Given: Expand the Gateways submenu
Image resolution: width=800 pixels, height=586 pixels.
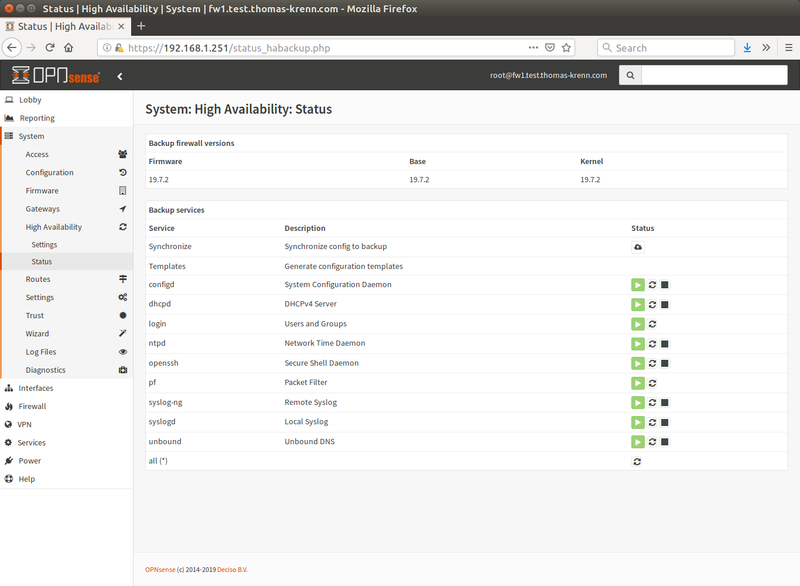Looking at the screenshot, I should [x=67, y=209].
